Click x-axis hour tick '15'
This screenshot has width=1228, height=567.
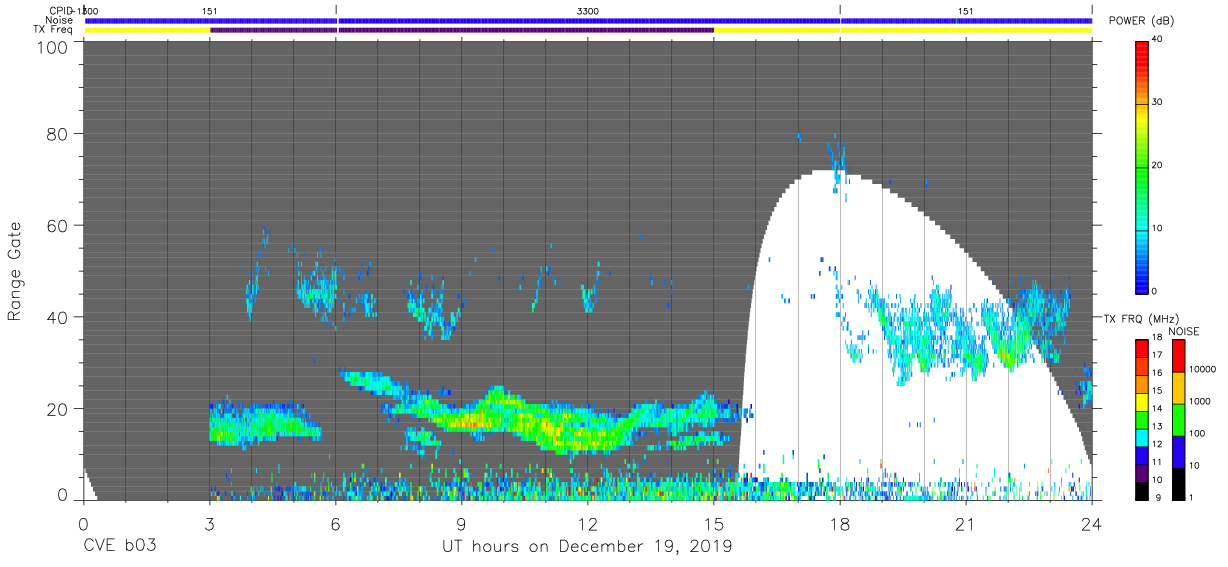(714, 524)
